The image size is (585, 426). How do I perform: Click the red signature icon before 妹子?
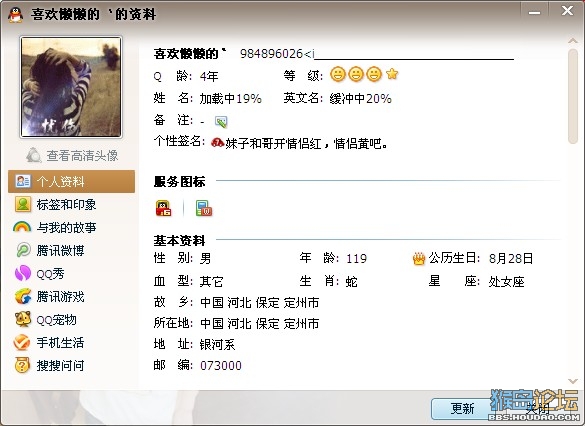[x=217, y=142]
